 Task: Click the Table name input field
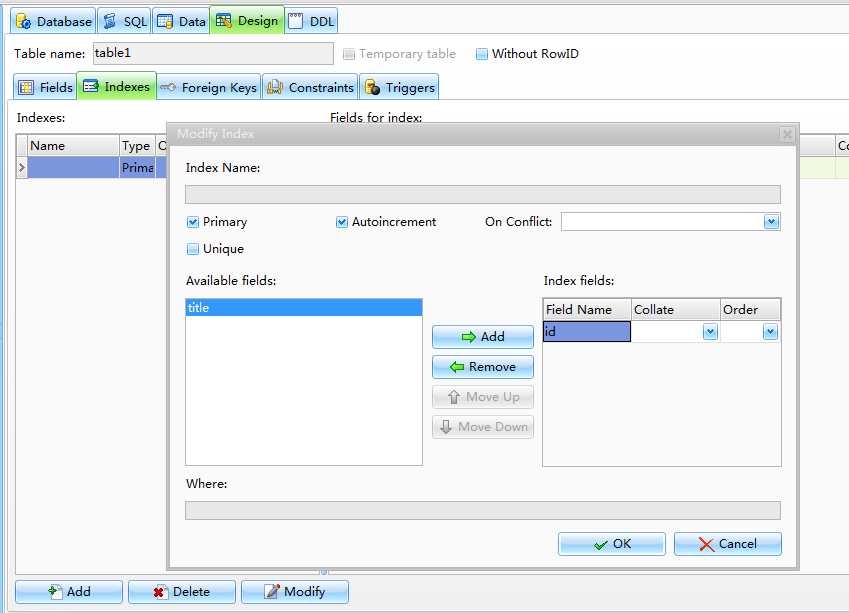point(213,54)
